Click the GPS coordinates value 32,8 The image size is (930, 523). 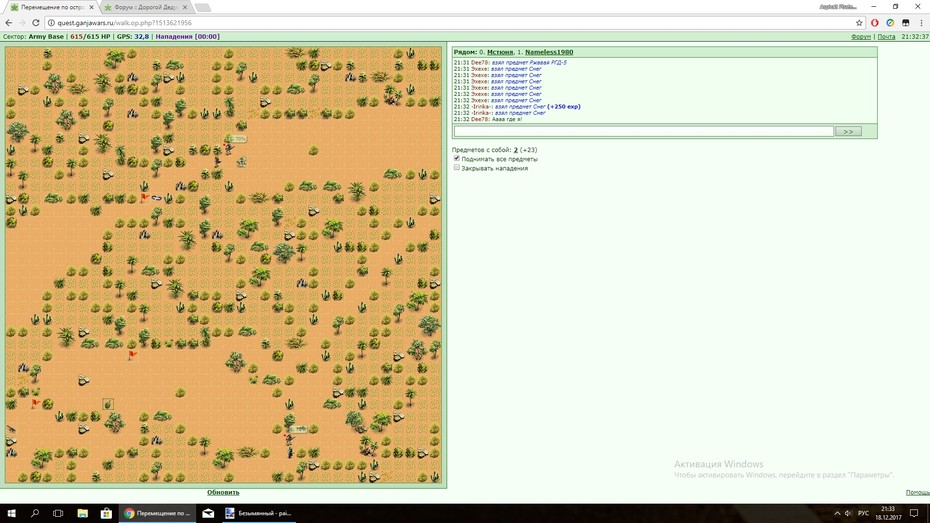[141, 37]
